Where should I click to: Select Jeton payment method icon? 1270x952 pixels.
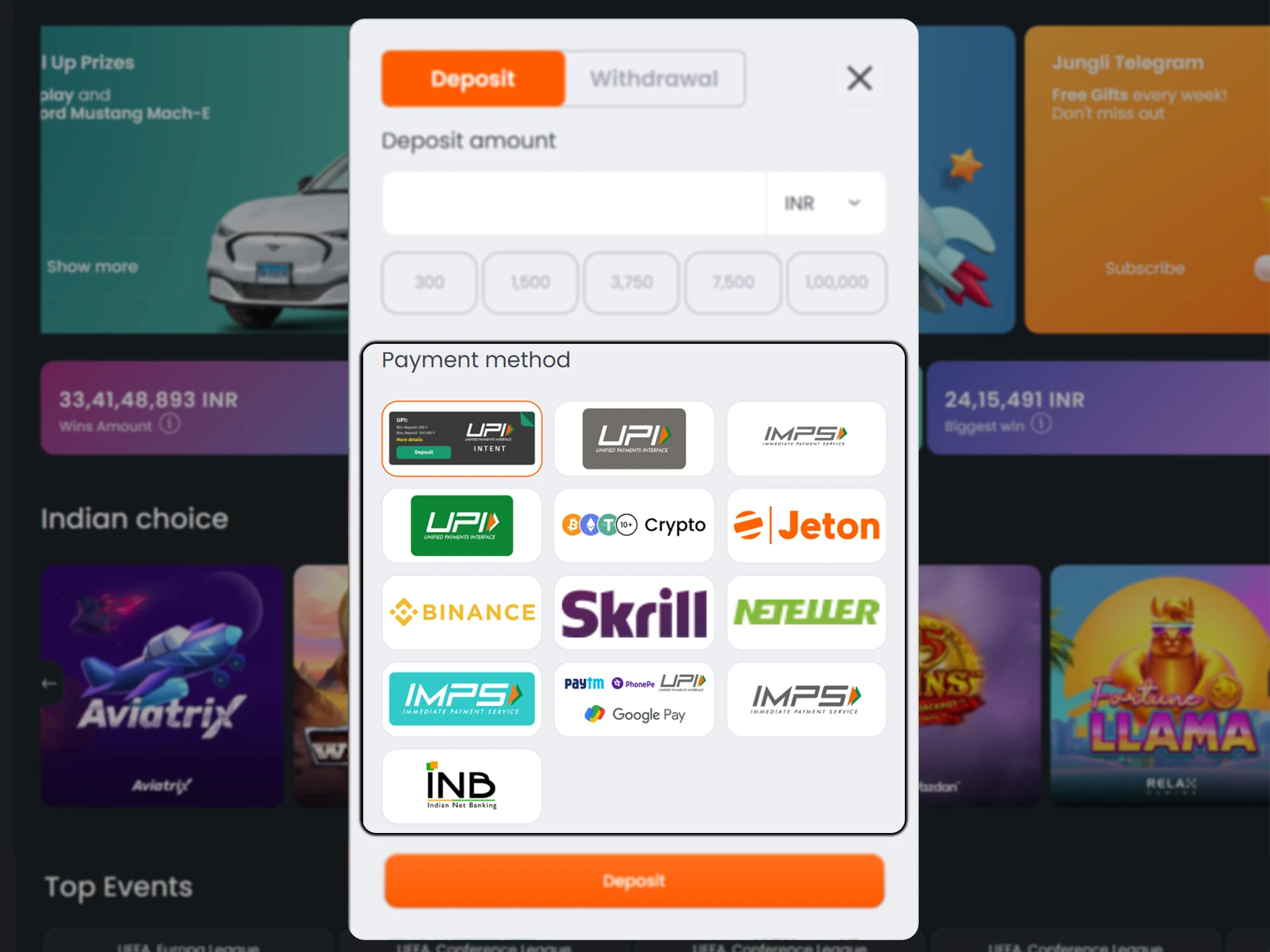click(x=805, y=524)
